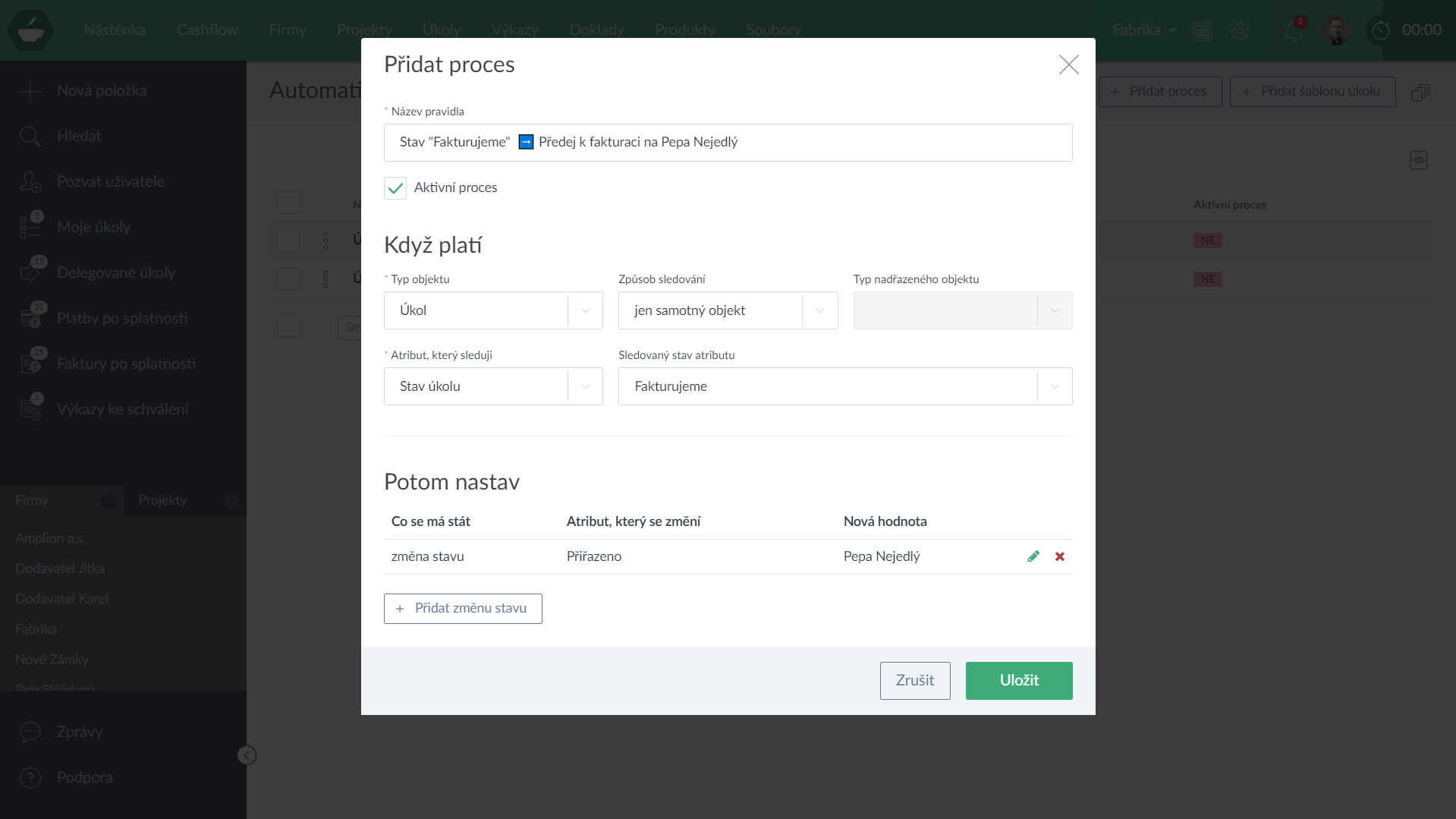Open settings gear icon in top bar
Viewport: 1456px width, 819px height.
click(1241, 30)
